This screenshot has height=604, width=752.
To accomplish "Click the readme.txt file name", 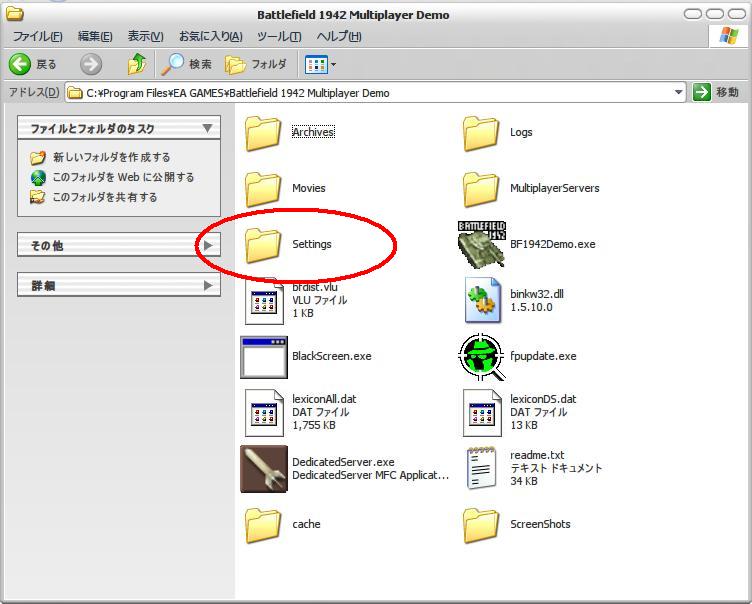I will coord(537,455).
